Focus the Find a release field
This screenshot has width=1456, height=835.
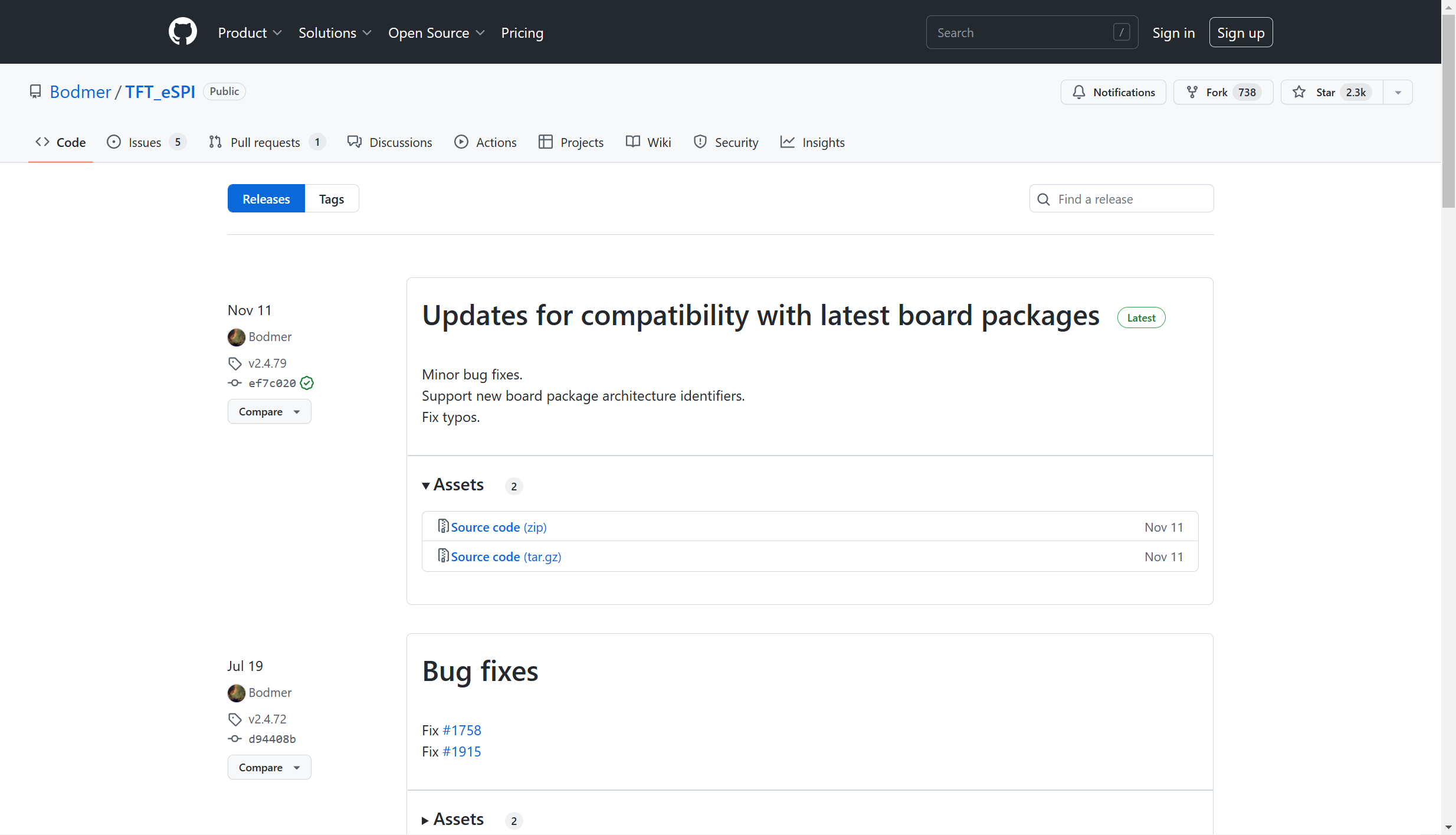pos(1121,199)
